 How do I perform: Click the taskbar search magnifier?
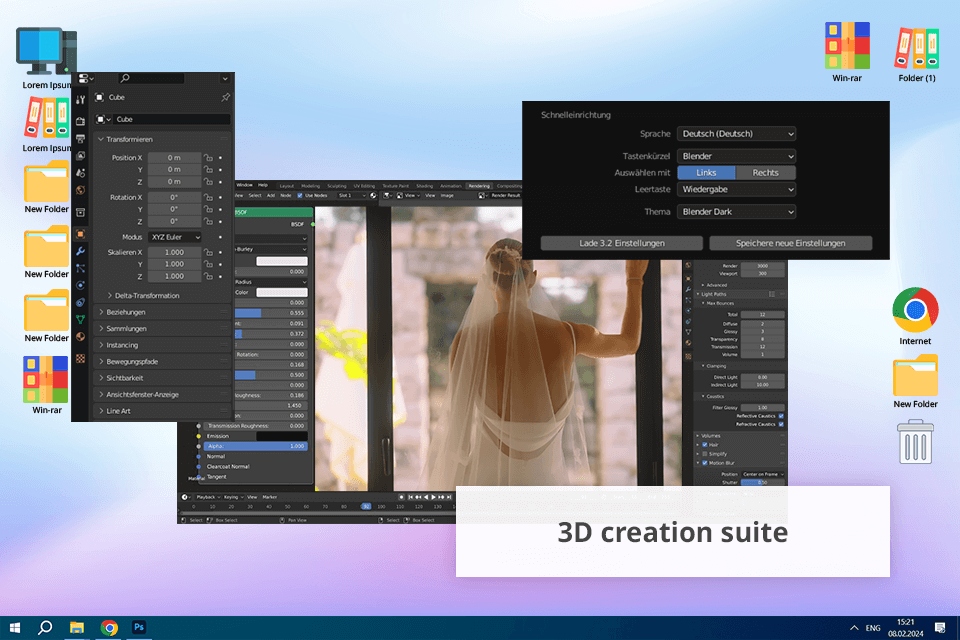[45, 627]
